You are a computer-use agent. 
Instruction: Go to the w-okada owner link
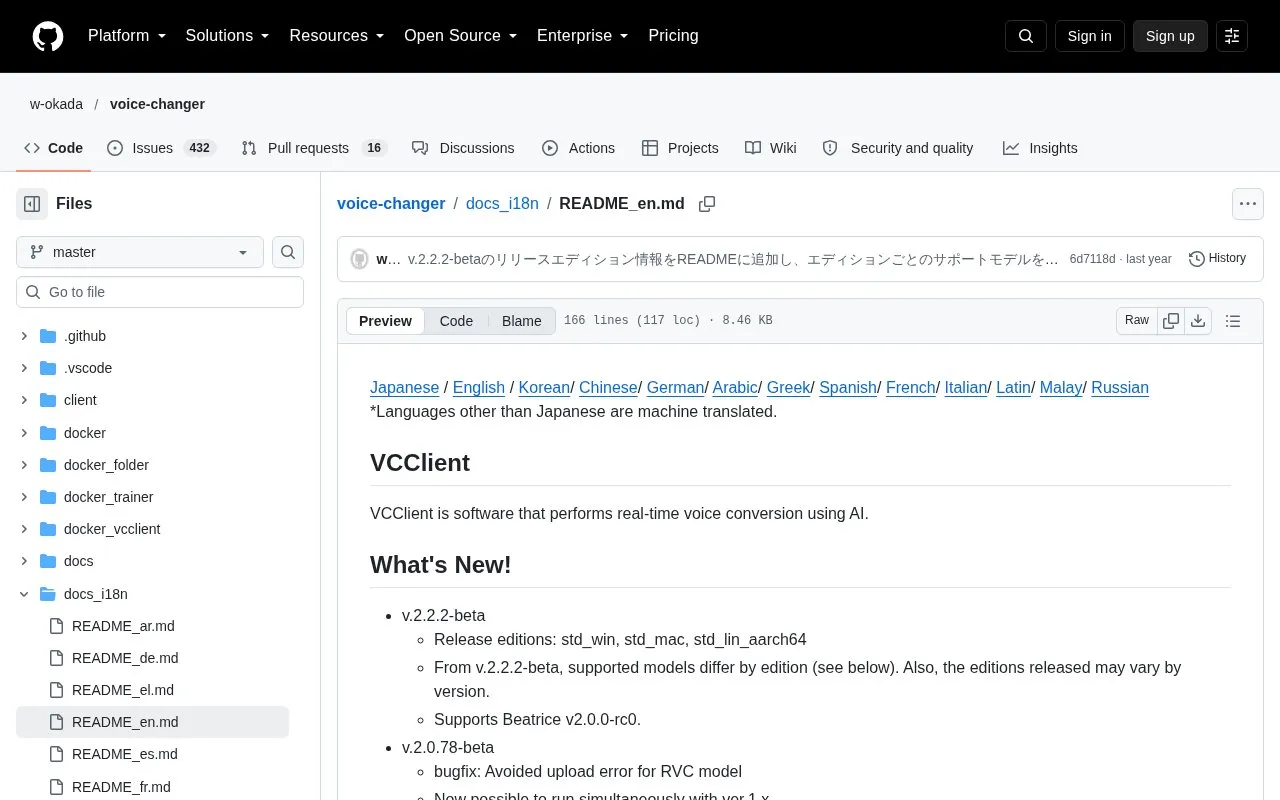pyautogui.click(x=56, y=104)
